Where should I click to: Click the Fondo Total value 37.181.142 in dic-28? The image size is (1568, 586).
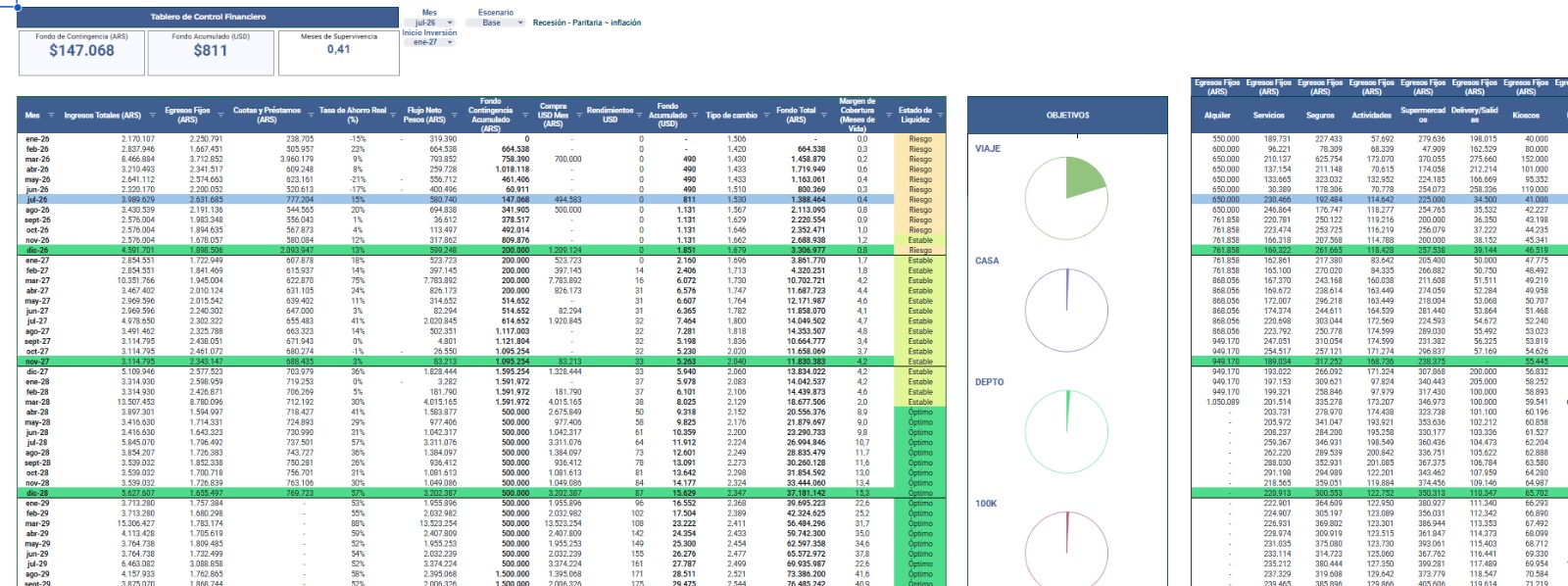click(806, 493)
